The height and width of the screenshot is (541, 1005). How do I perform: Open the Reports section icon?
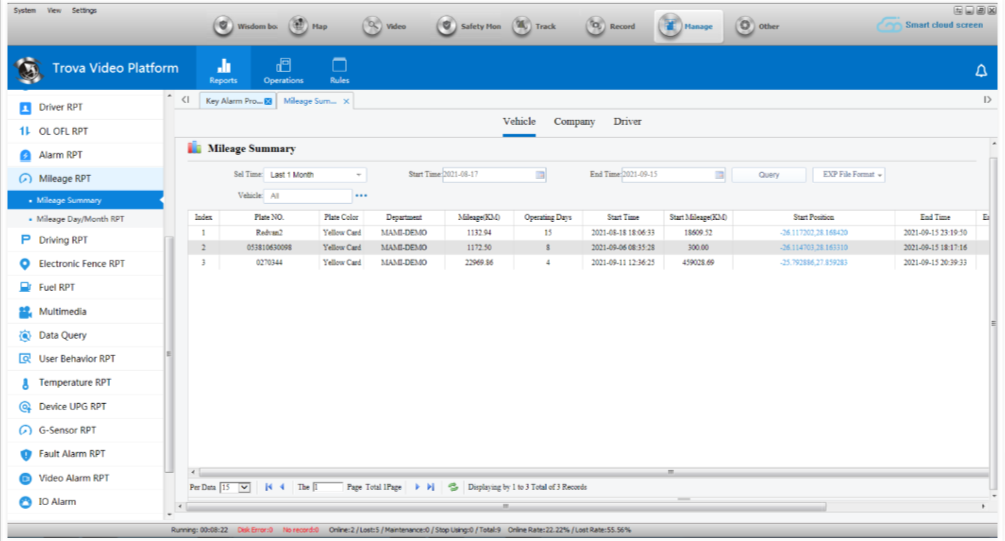tap(223, 68)
